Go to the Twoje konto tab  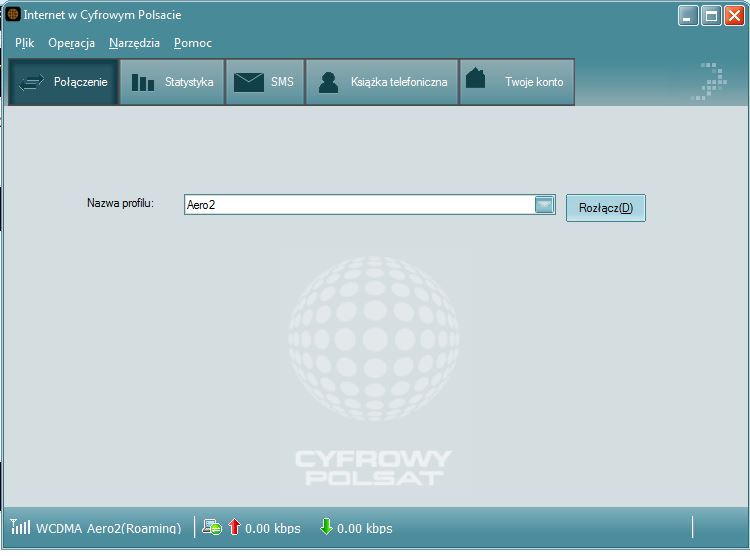[x=517, y=82]
